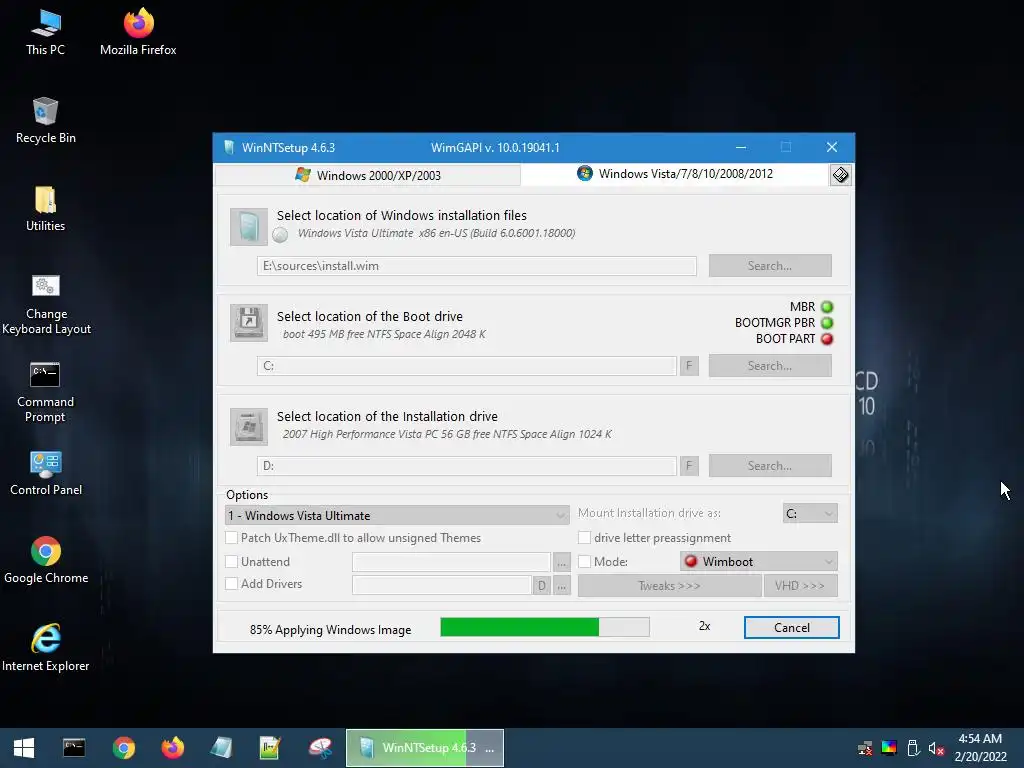Launch Google Chrome from desktop
This screenshot has width=1024, height=768.
pyautogui.click(x=46, y=560)
